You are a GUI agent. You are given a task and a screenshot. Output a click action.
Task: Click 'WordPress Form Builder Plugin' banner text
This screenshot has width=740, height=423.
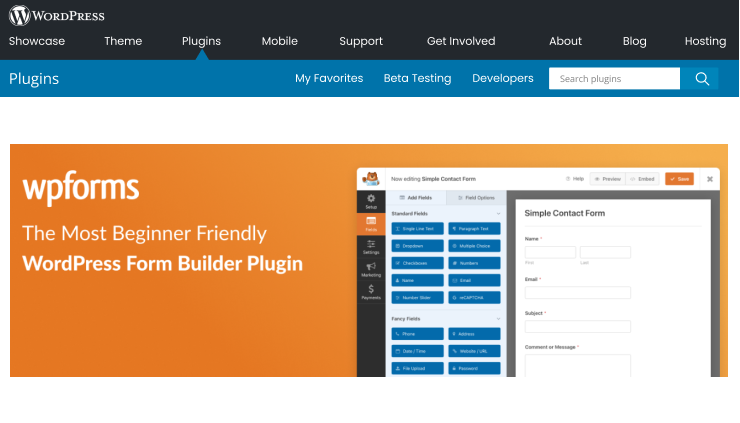tap(162, 263)
